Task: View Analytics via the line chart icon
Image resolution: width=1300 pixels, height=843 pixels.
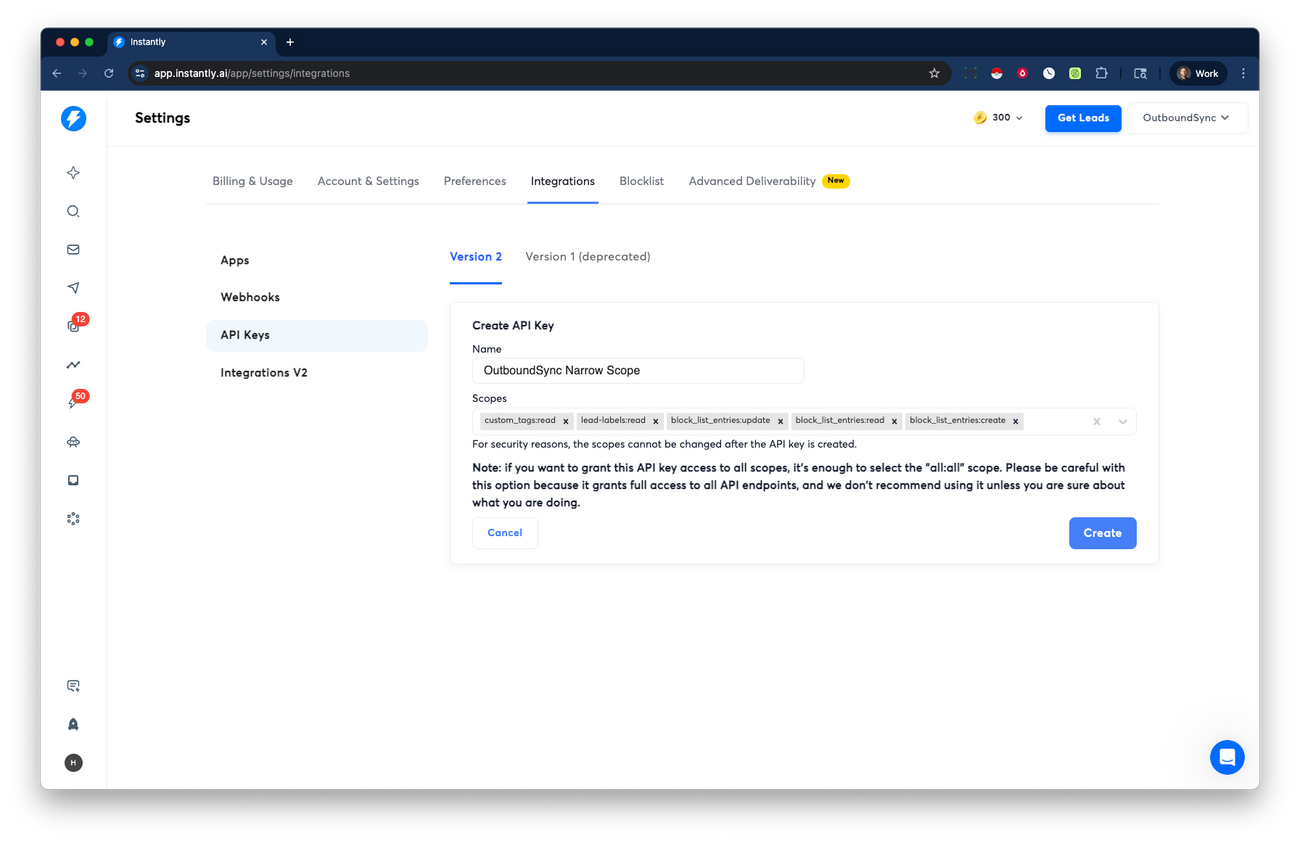Action: (x=73, y=364)
